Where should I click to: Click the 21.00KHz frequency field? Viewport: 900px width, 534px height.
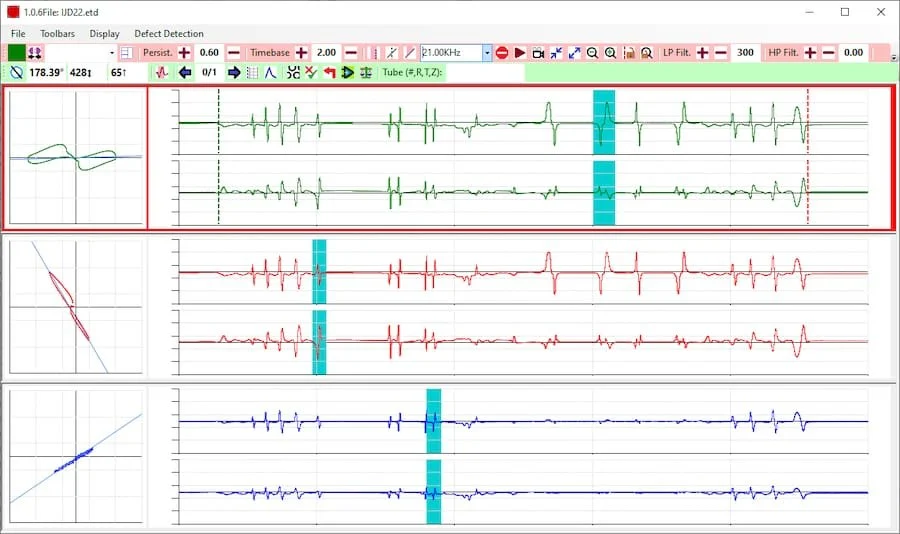[x=451, y=53]
